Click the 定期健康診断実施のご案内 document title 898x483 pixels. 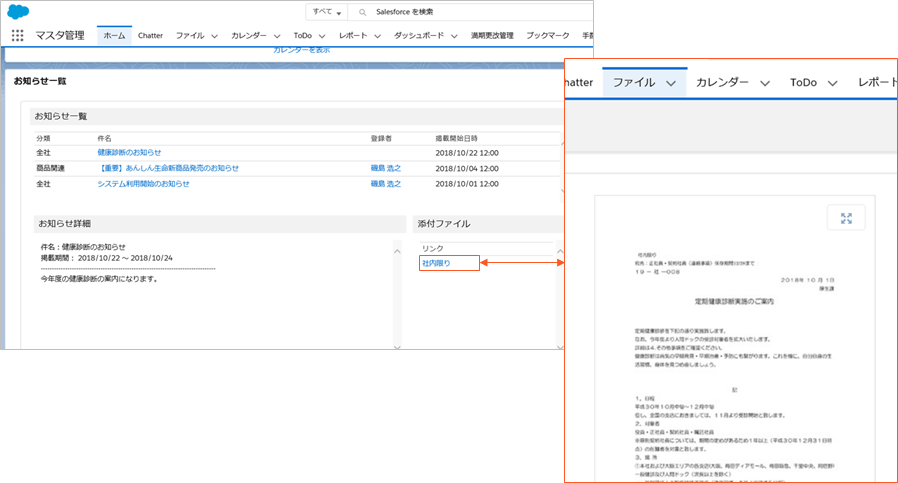click(x=734, y=301)
